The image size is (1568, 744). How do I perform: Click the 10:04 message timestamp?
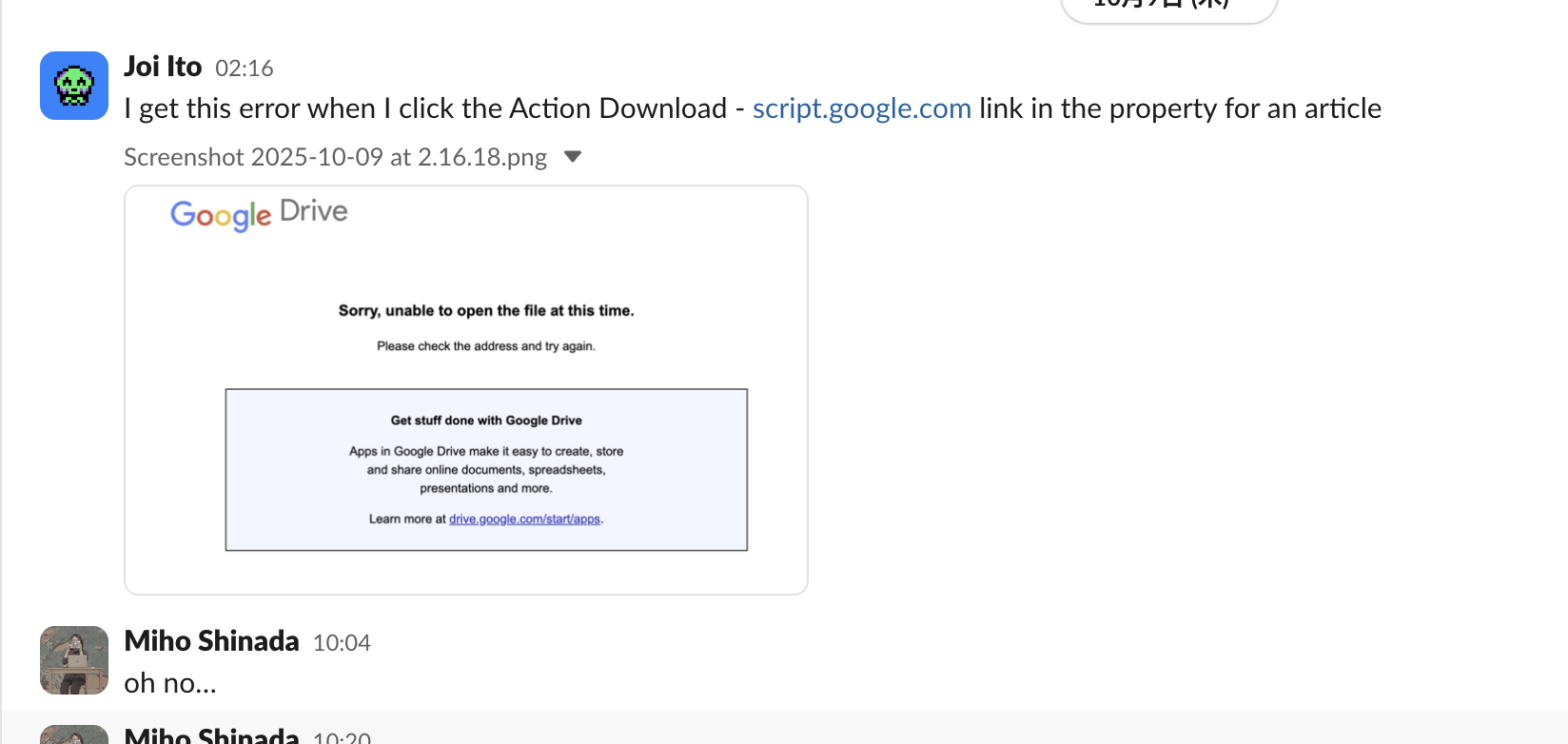tap(342, 643)
